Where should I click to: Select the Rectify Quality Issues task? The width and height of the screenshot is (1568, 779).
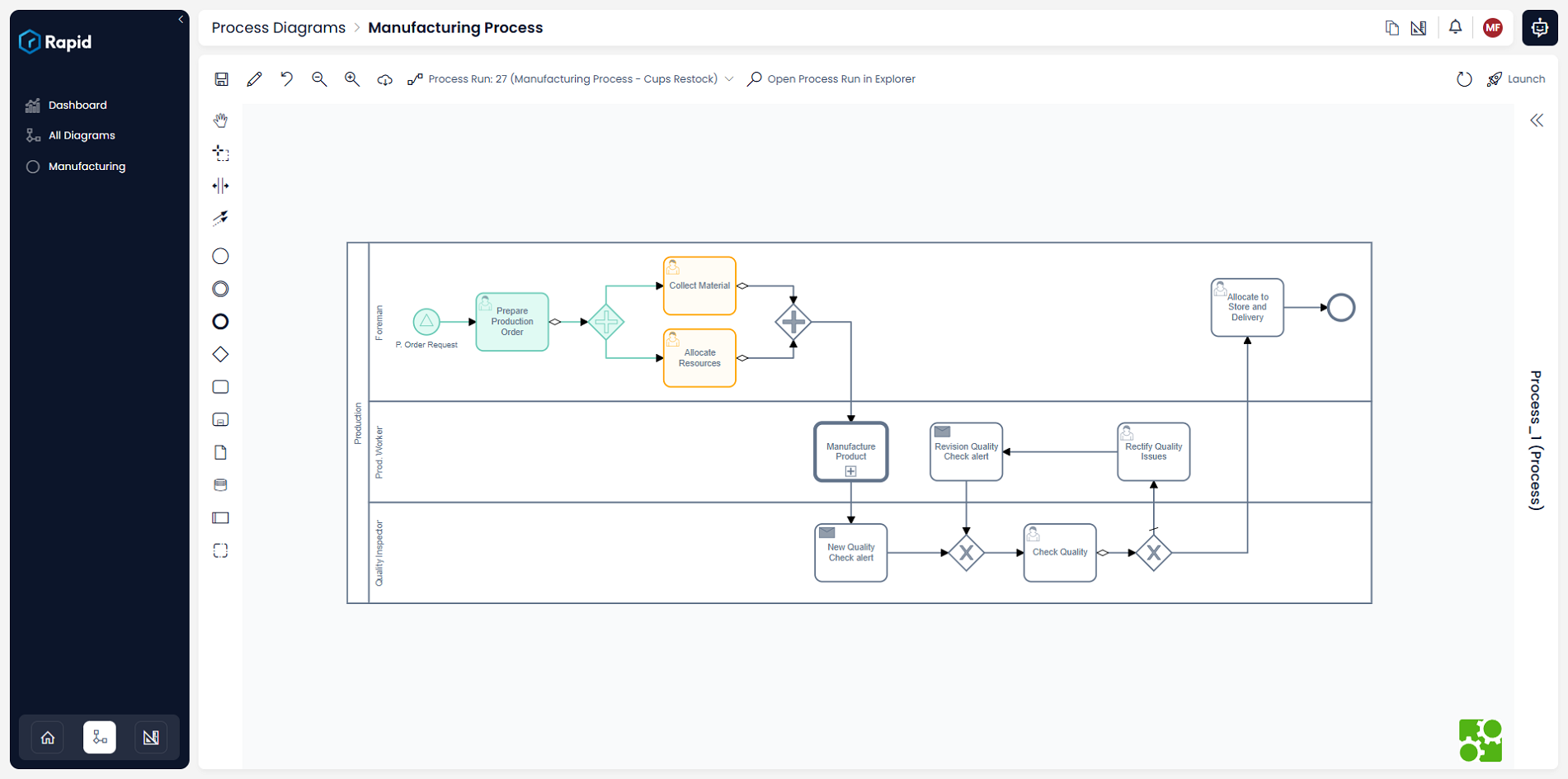coord(1154,452)
